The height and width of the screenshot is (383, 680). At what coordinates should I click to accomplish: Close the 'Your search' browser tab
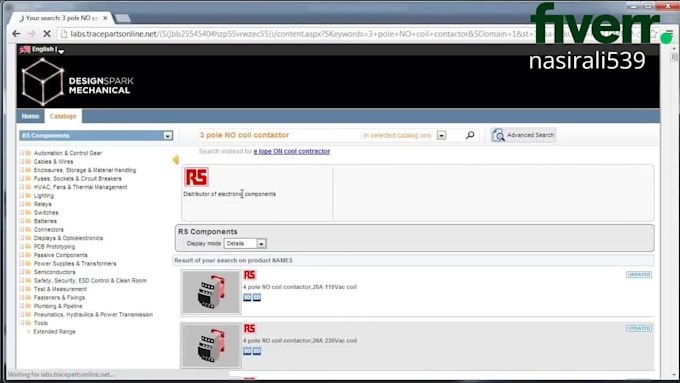[x=105, y=18]
